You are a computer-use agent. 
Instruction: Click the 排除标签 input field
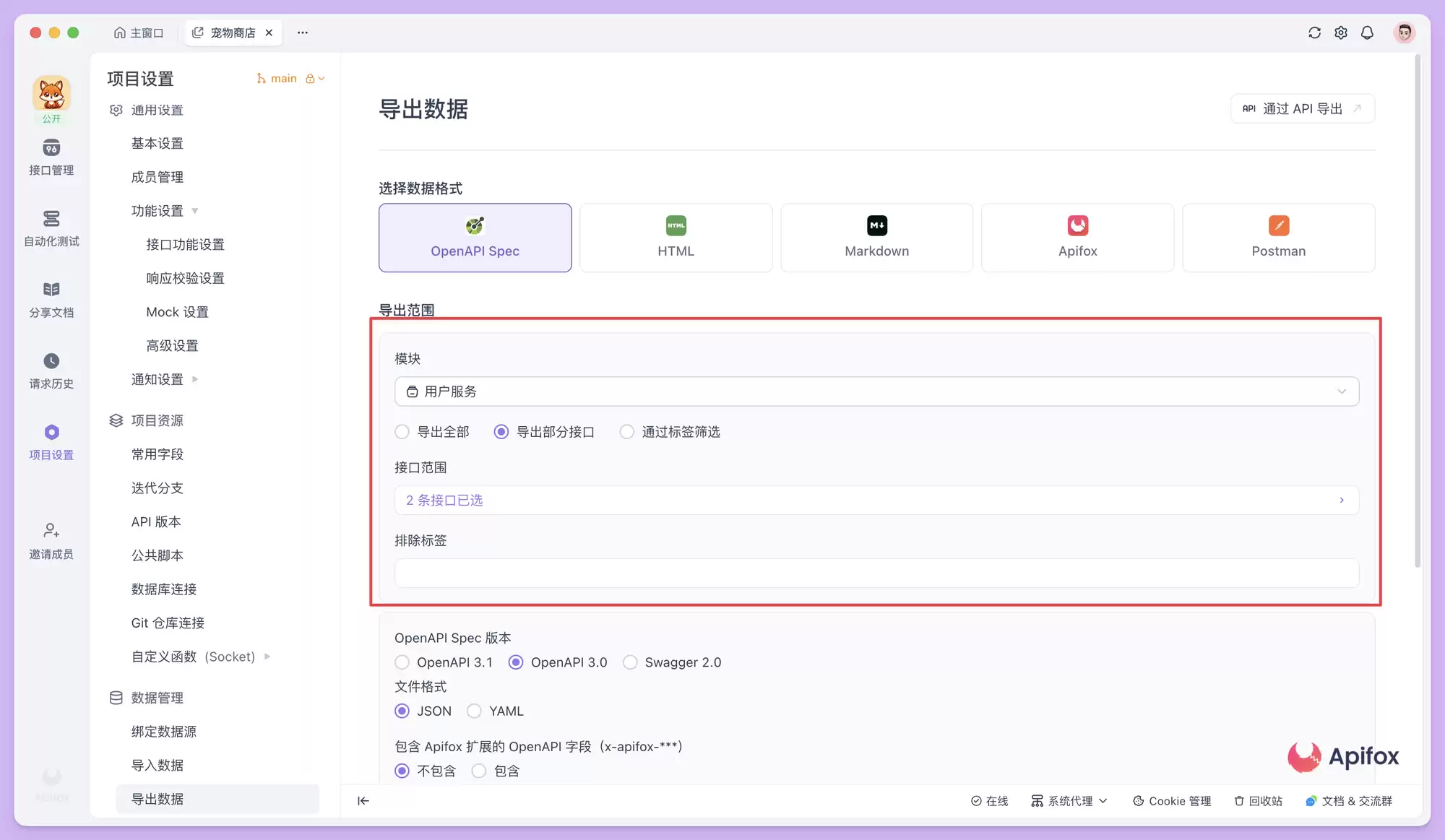pyautogui.click(x=876, y=573)
